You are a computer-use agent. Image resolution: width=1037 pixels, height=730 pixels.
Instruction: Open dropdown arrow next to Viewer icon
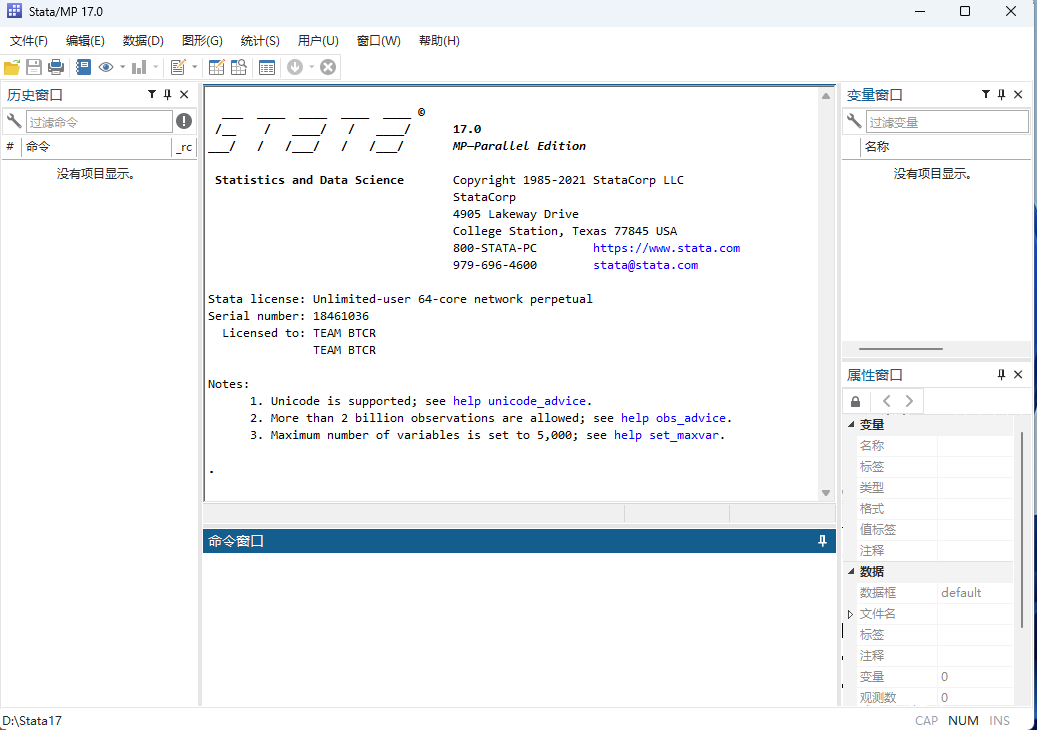click(122, 67)
